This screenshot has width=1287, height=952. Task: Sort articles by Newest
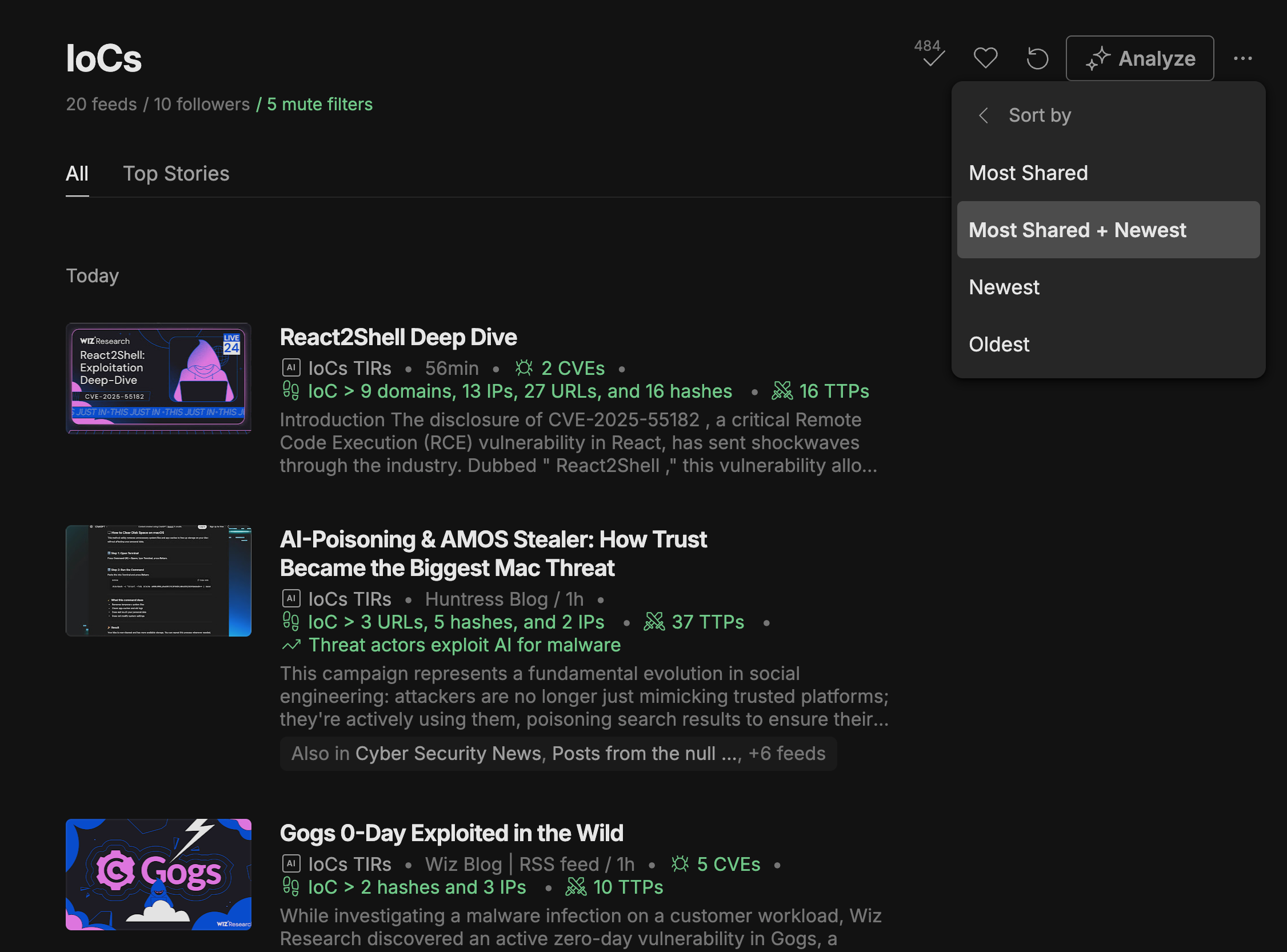pos(1004,287)
